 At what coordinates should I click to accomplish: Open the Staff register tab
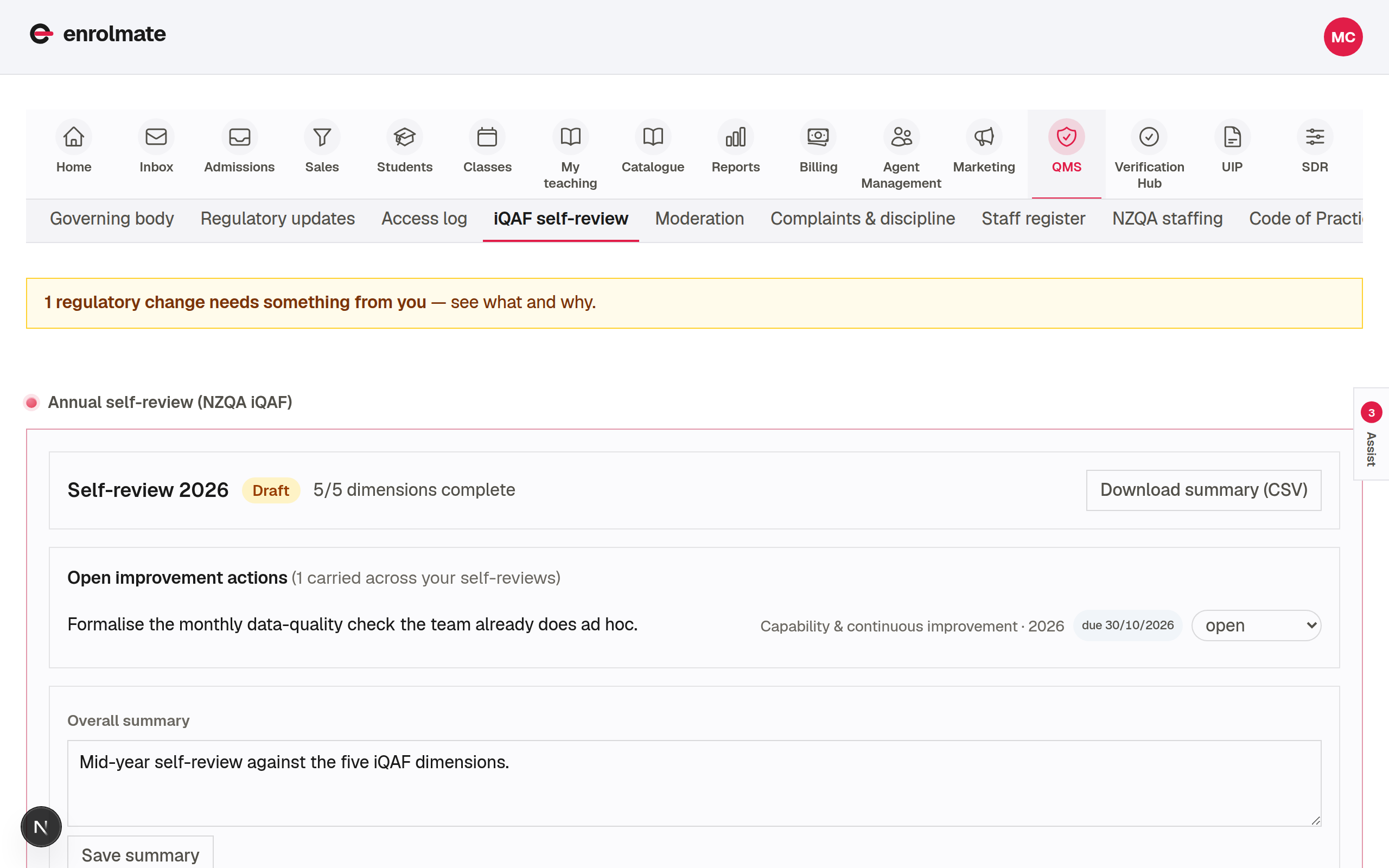(1033, 219)
